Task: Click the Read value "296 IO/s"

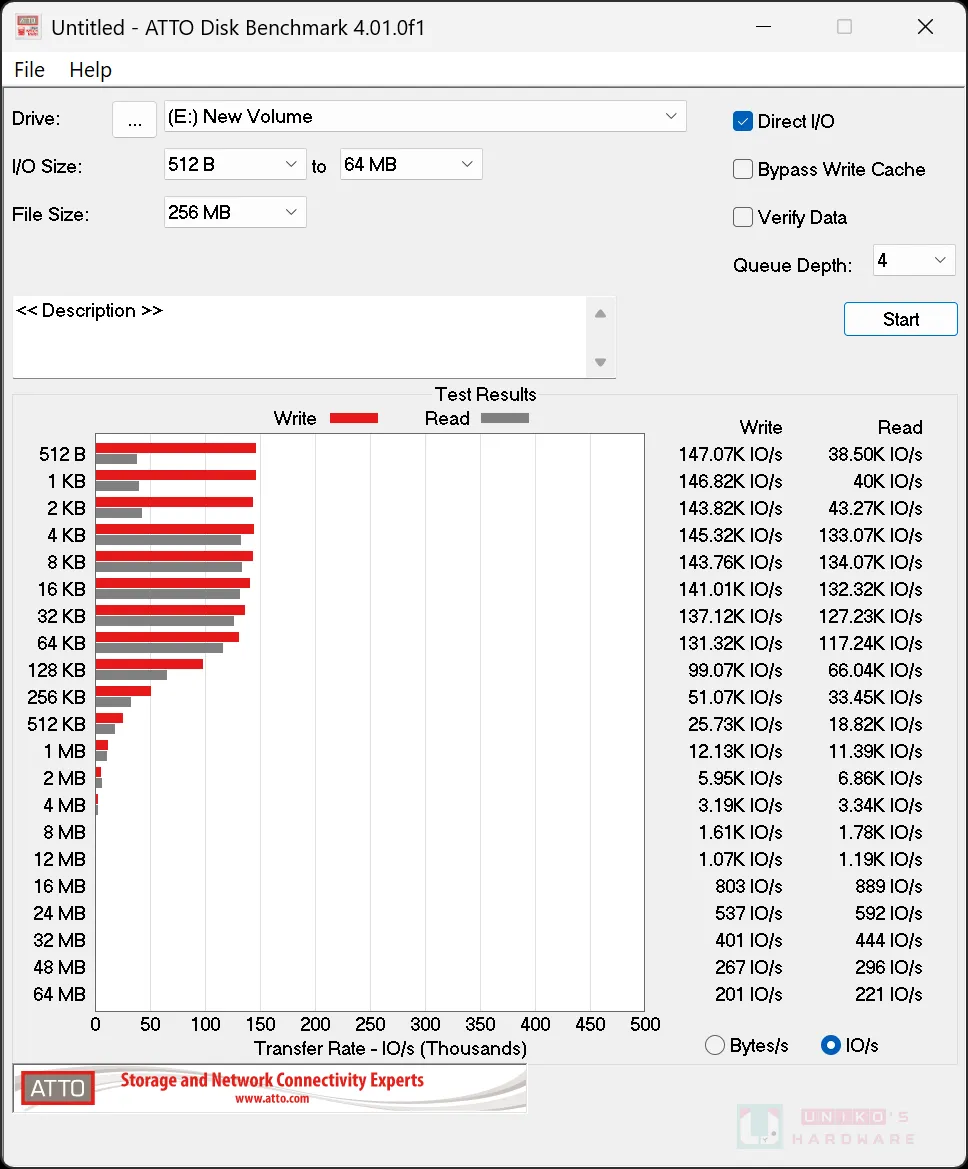Action: pyautogui.click(x=889, y=967)
